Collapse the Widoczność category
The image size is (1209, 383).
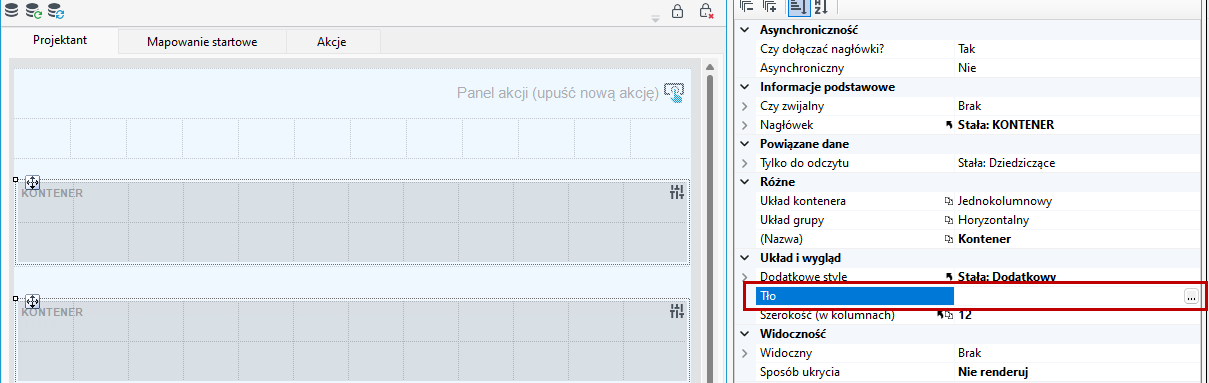[x=744, y=334]
